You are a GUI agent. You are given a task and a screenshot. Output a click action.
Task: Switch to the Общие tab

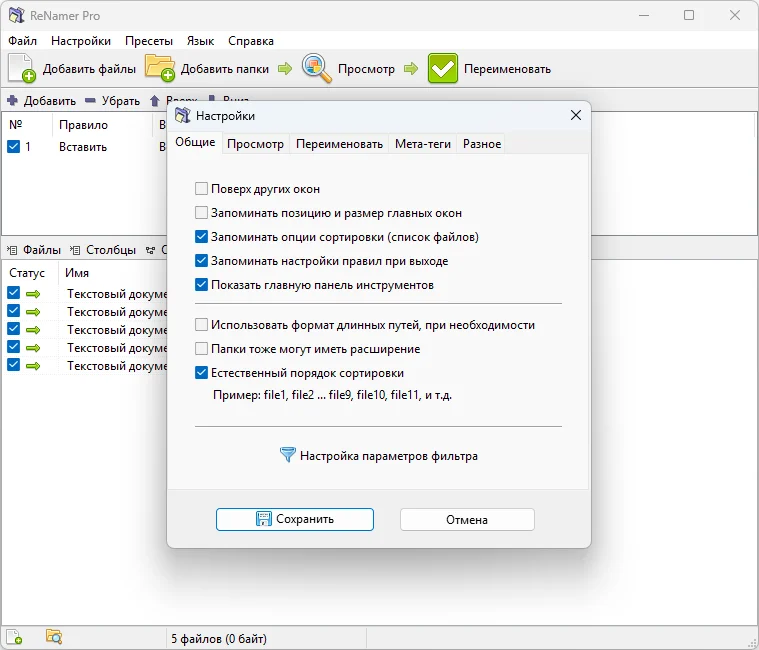pyautogui.click(x=195, y=142)
